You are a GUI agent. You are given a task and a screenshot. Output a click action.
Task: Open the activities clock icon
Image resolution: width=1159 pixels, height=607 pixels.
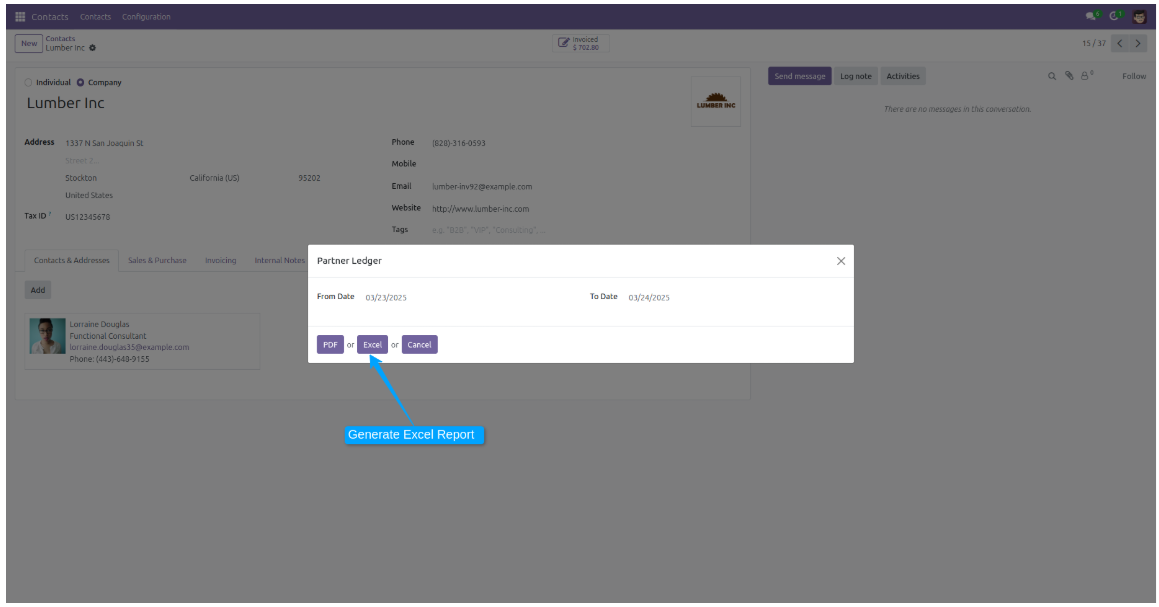pos(1115,16)
